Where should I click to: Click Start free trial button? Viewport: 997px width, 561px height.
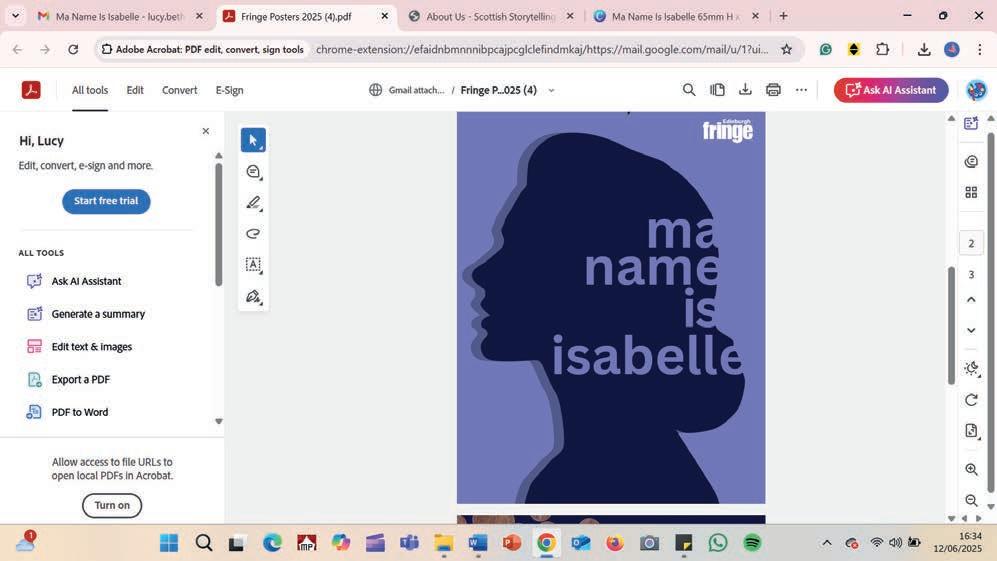(106, 201)
